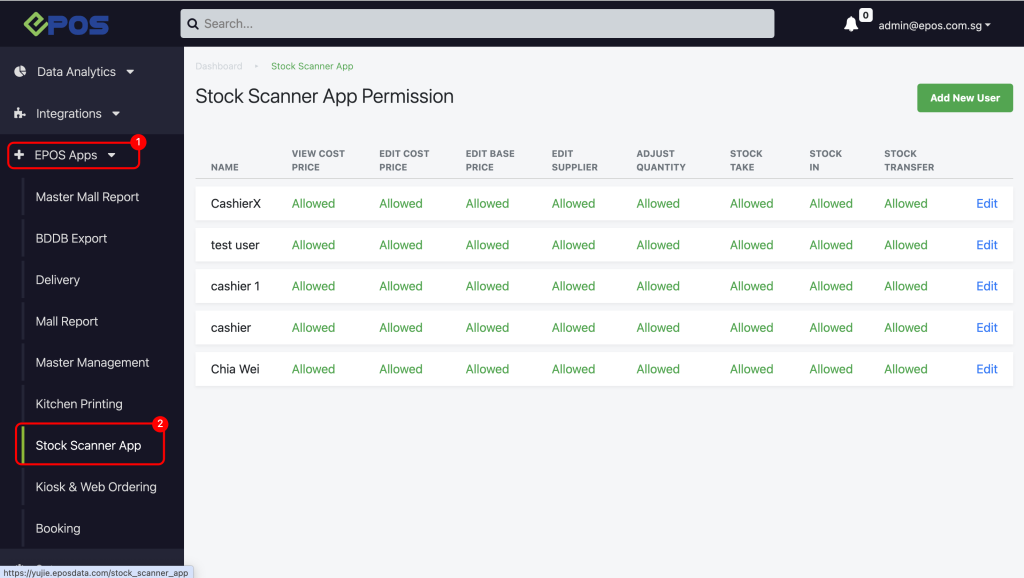Open BDDB Export from sidebar
The width and height of the screenshot is (1024, 578).
click(71, 239)
